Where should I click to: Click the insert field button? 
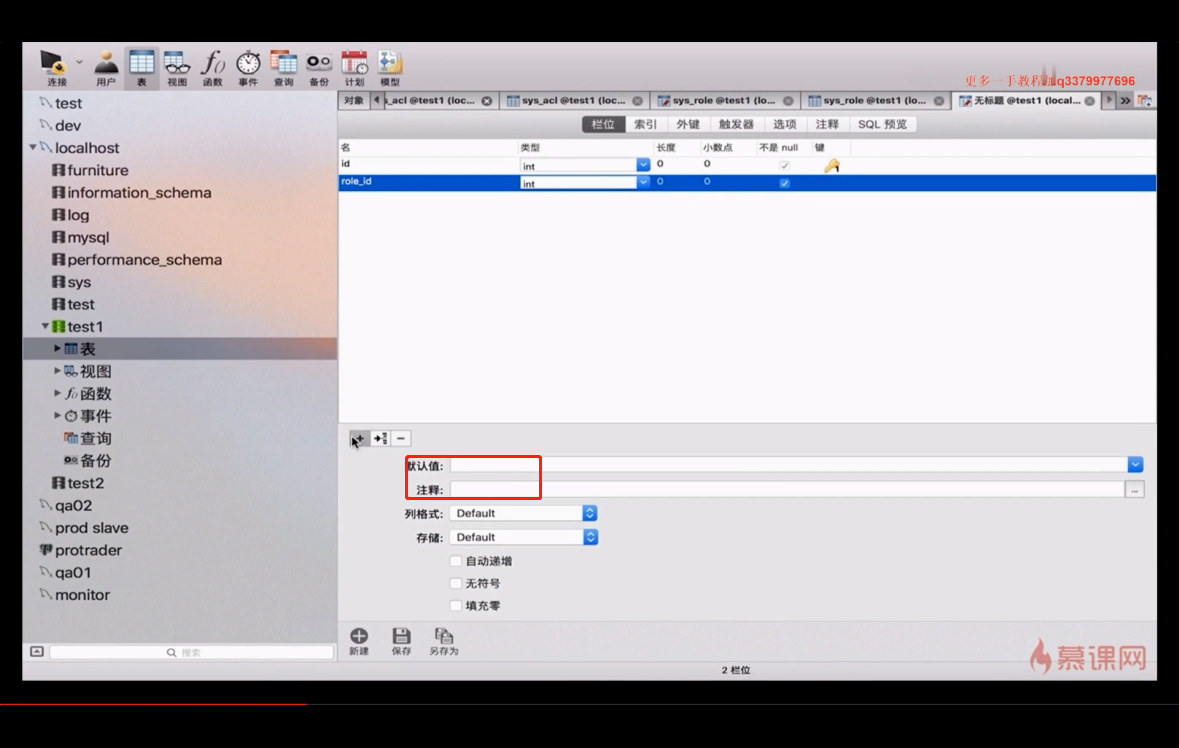coord(380,438)
